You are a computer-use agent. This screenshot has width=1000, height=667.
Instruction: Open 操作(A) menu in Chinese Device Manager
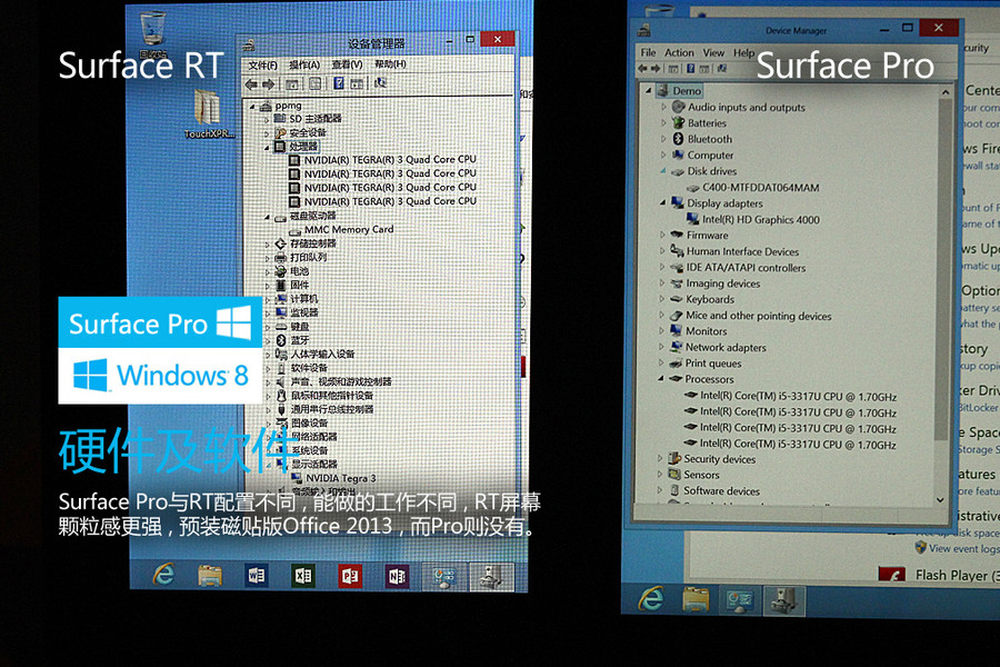304,65
